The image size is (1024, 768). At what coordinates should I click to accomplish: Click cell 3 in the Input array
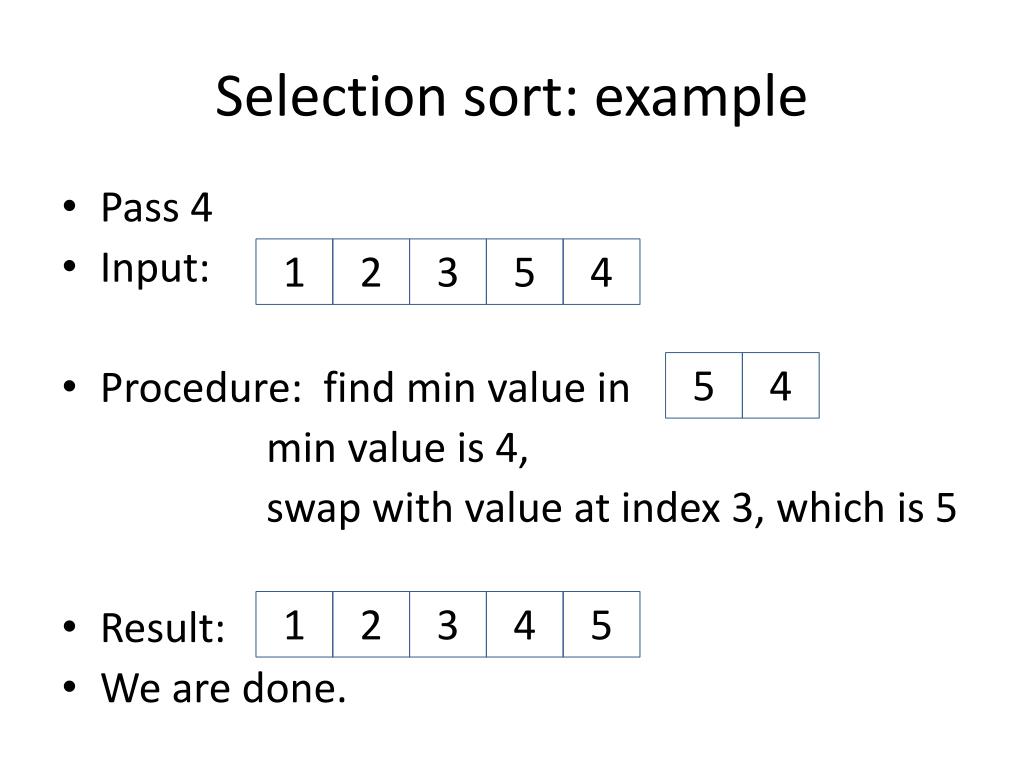pos(448,272)
